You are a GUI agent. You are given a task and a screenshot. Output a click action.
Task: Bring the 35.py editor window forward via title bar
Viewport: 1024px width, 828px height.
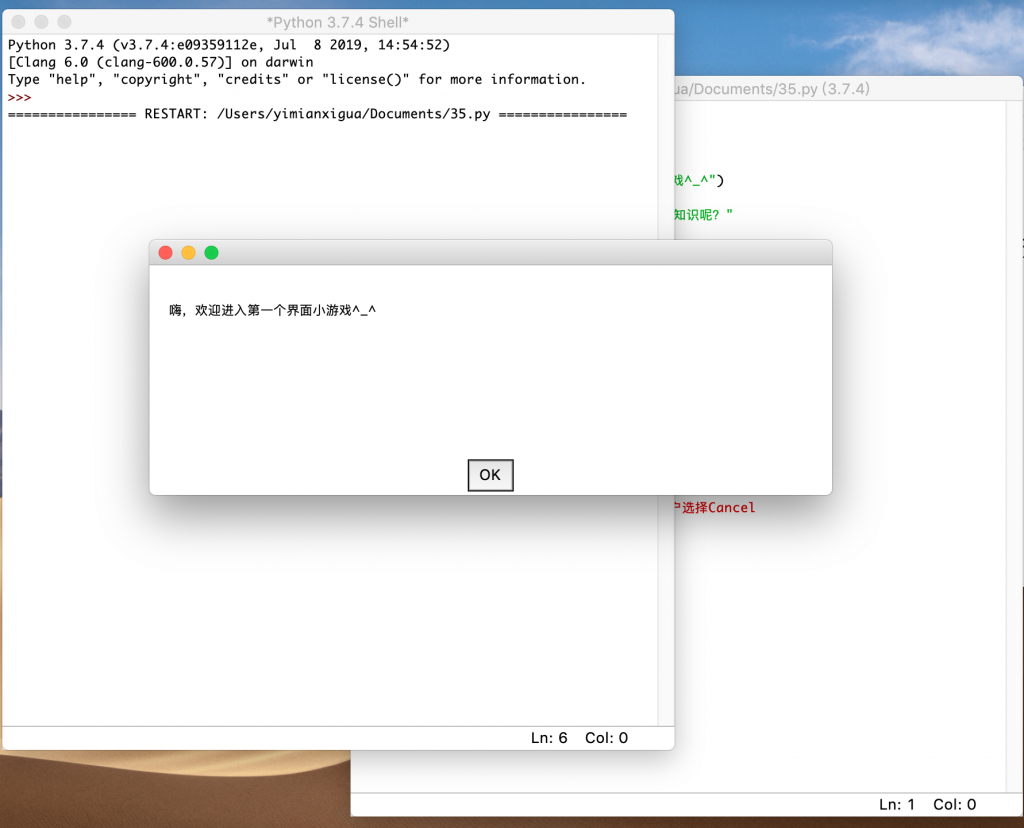tap(780, 89)
